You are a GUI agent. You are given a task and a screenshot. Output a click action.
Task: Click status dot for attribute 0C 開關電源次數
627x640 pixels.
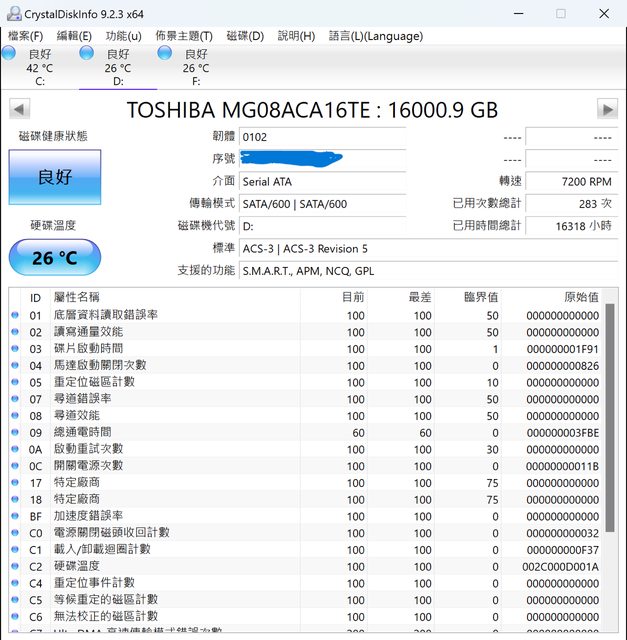pyautogui.click(x=15, y=465)
